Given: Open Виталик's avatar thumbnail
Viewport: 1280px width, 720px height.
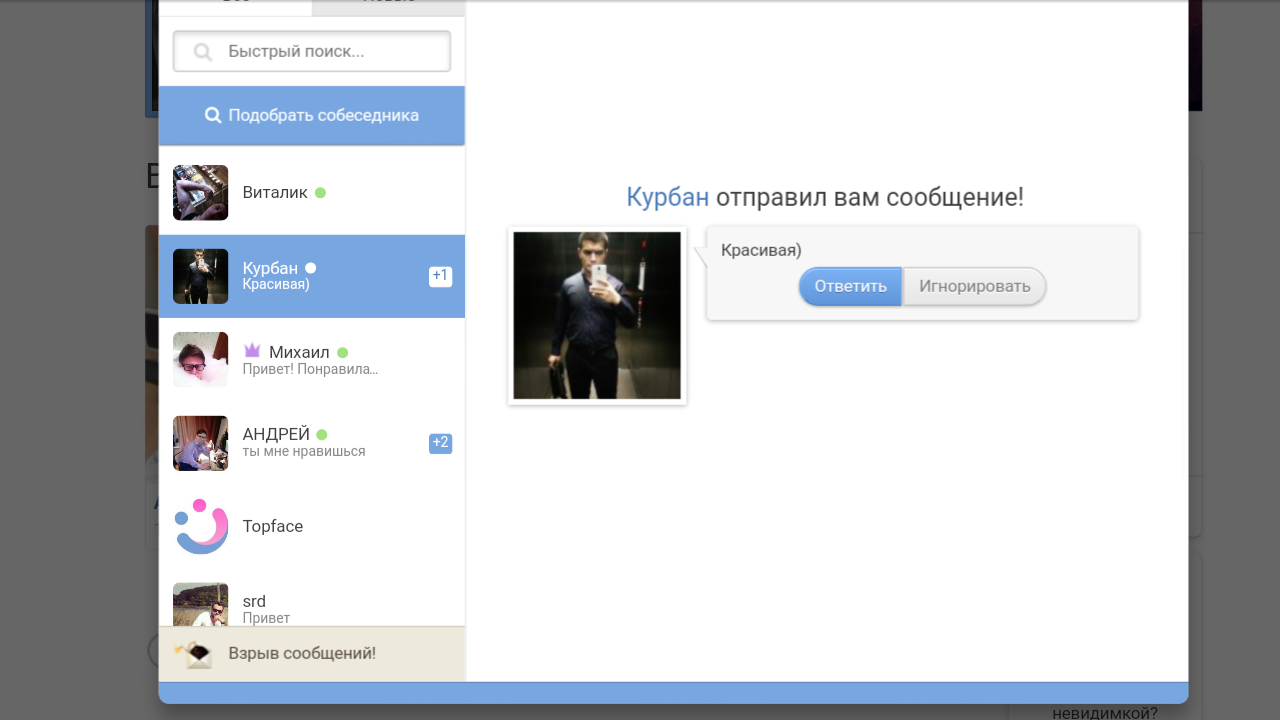Looking at the screenshot, I should [200, 193].
